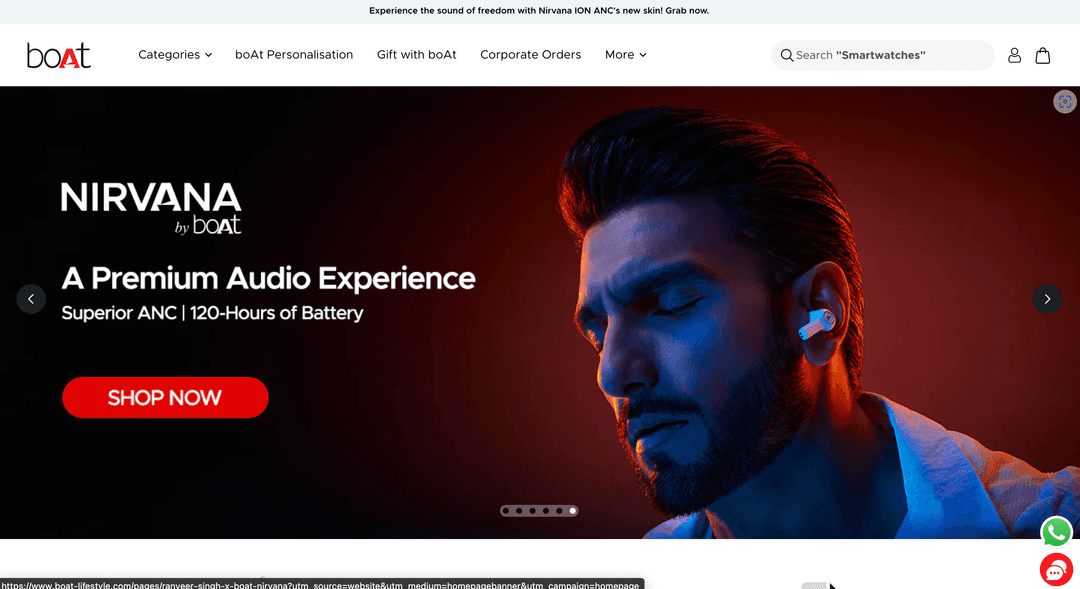Show previous banner slide with left arrow
The height and width of the screenshot is (589, 1080).
click(x=31, y=299)
